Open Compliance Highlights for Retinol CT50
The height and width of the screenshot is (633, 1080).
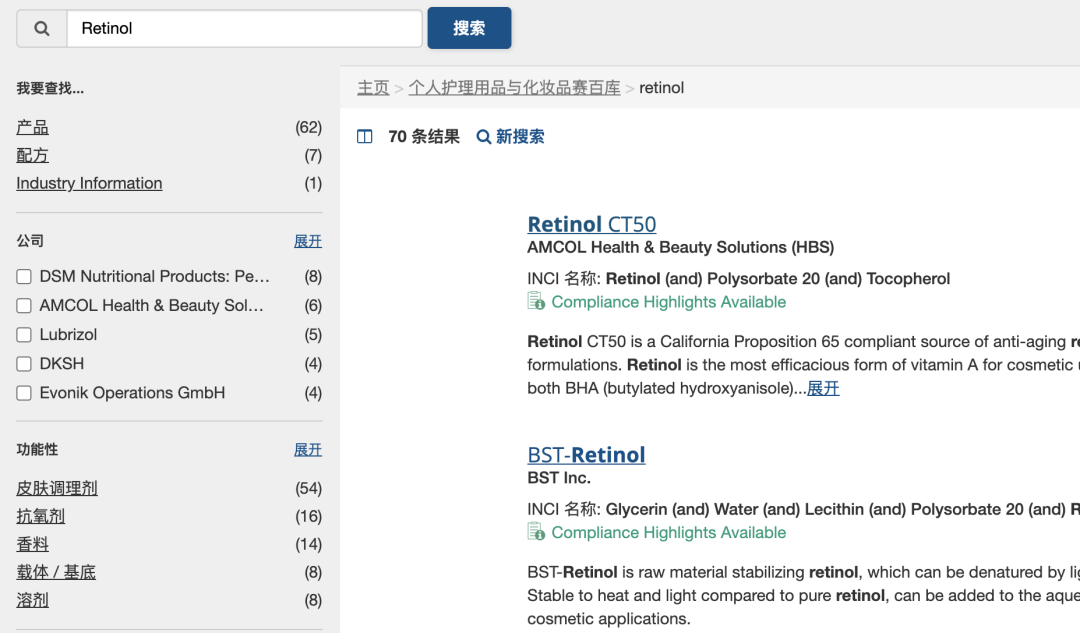pos(667,301)
